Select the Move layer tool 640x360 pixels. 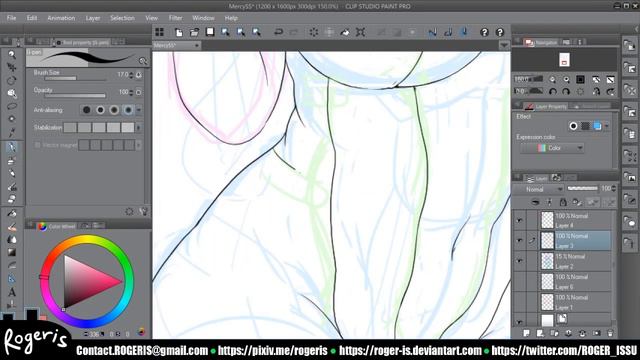pos(12,67)
